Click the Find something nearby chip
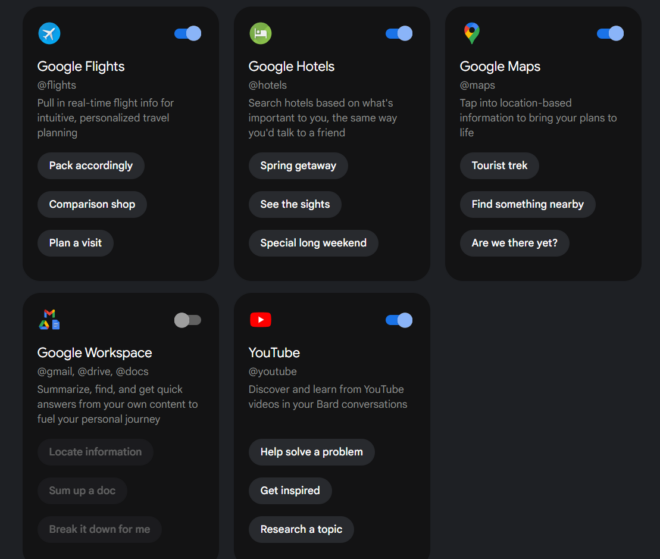The height and width of the screenshot is (559, 660). click(x=527, y=204)
